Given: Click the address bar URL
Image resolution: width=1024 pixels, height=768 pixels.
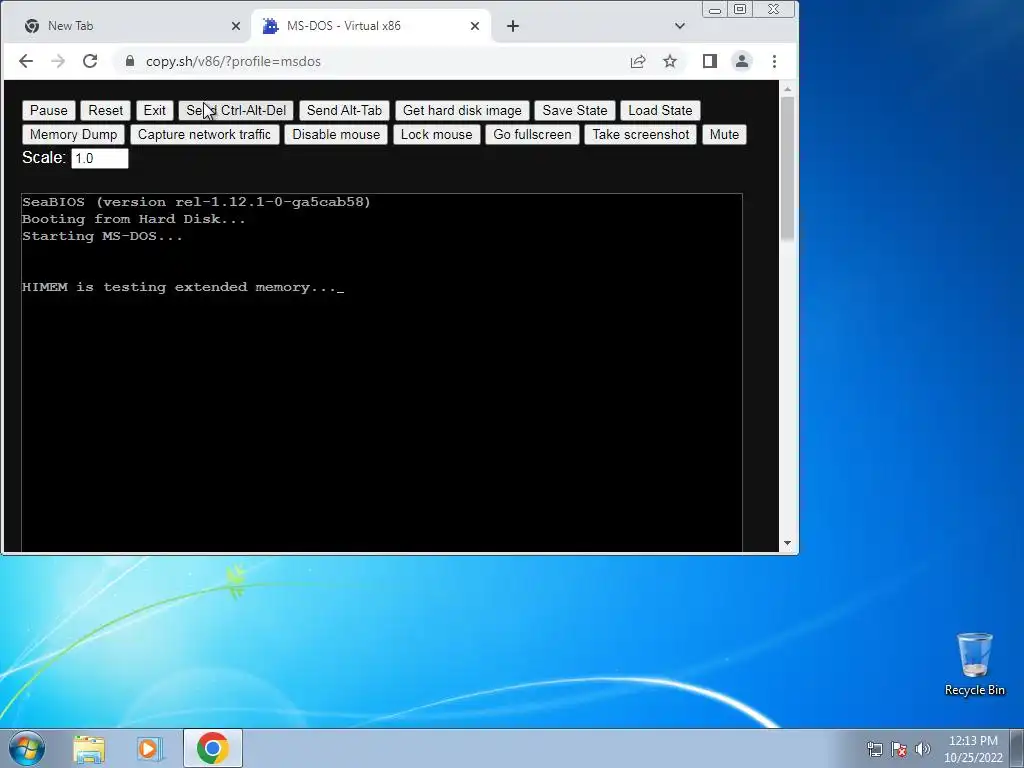Looking at the screenshot, I should point(233,61).
